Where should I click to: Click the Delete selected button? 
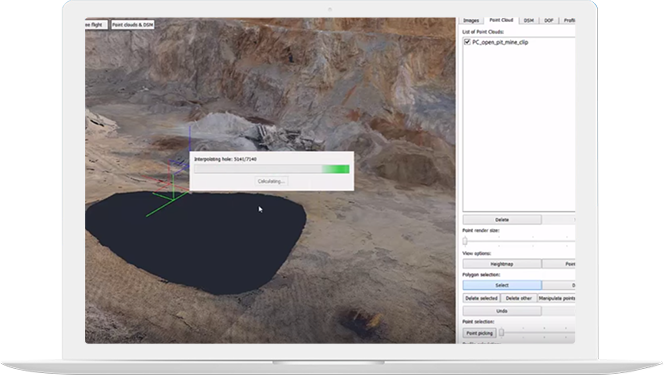[481, 298]
